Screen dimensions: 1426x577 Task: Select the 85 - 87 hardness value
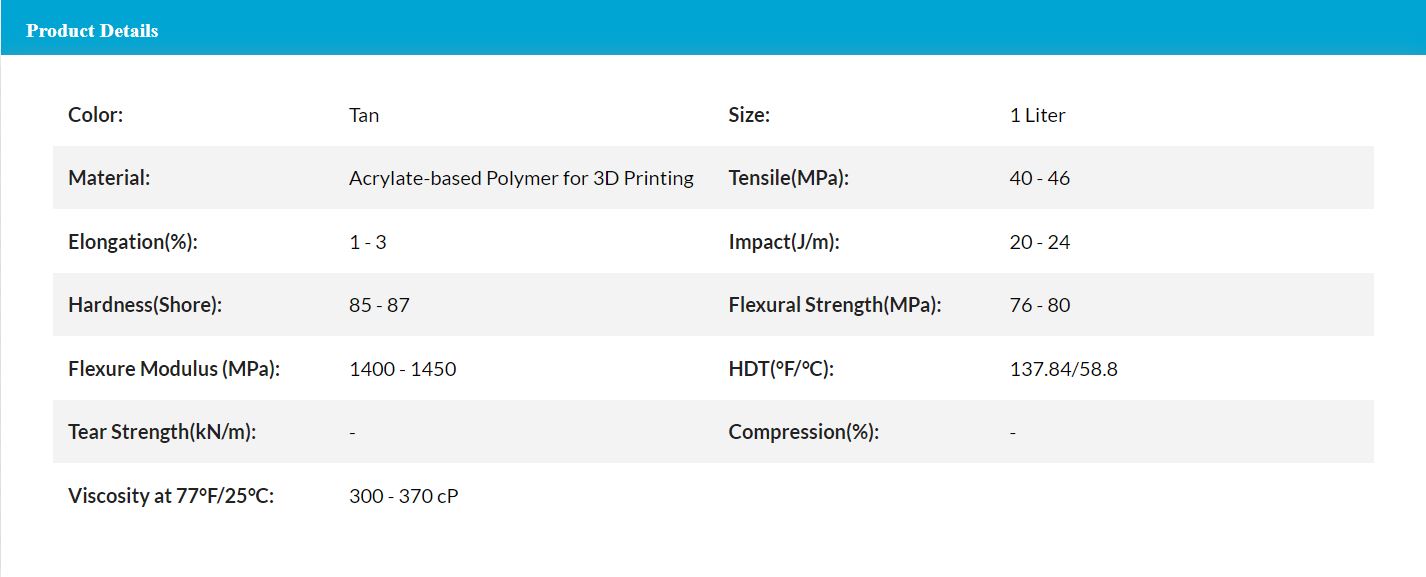click(x=379, y=305)
